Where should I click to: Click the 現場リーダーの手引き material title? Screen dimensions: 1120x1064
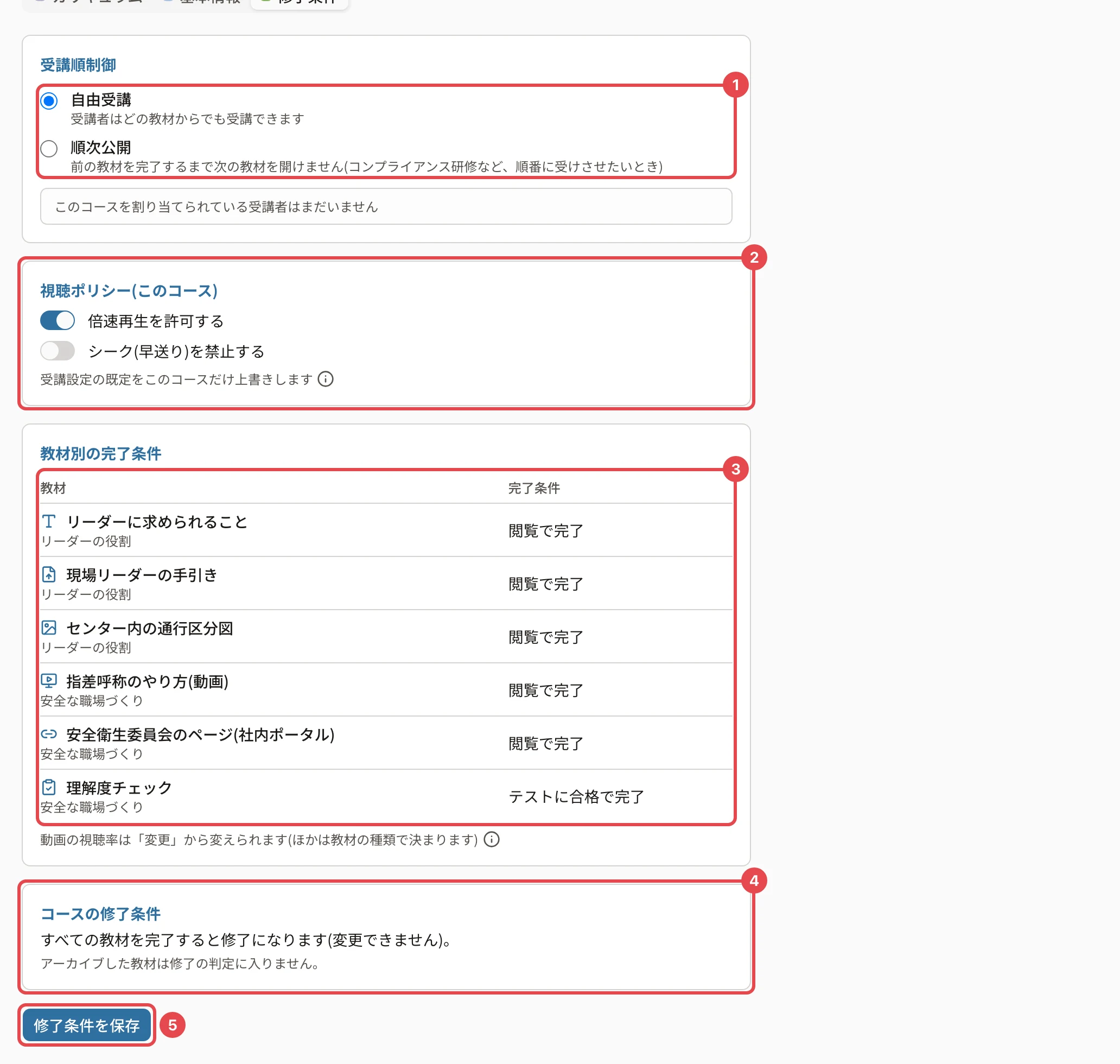(x=142, y=575)
